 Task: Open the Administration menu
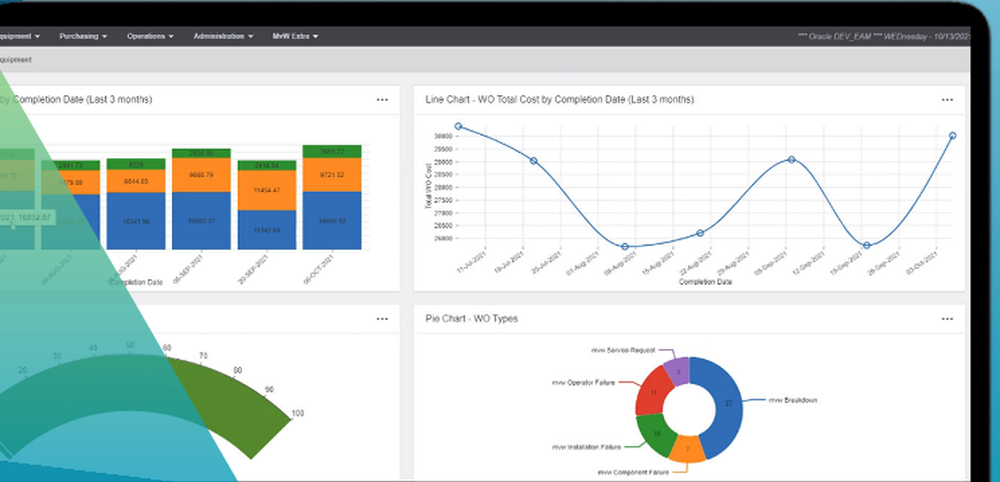point(223,36)
